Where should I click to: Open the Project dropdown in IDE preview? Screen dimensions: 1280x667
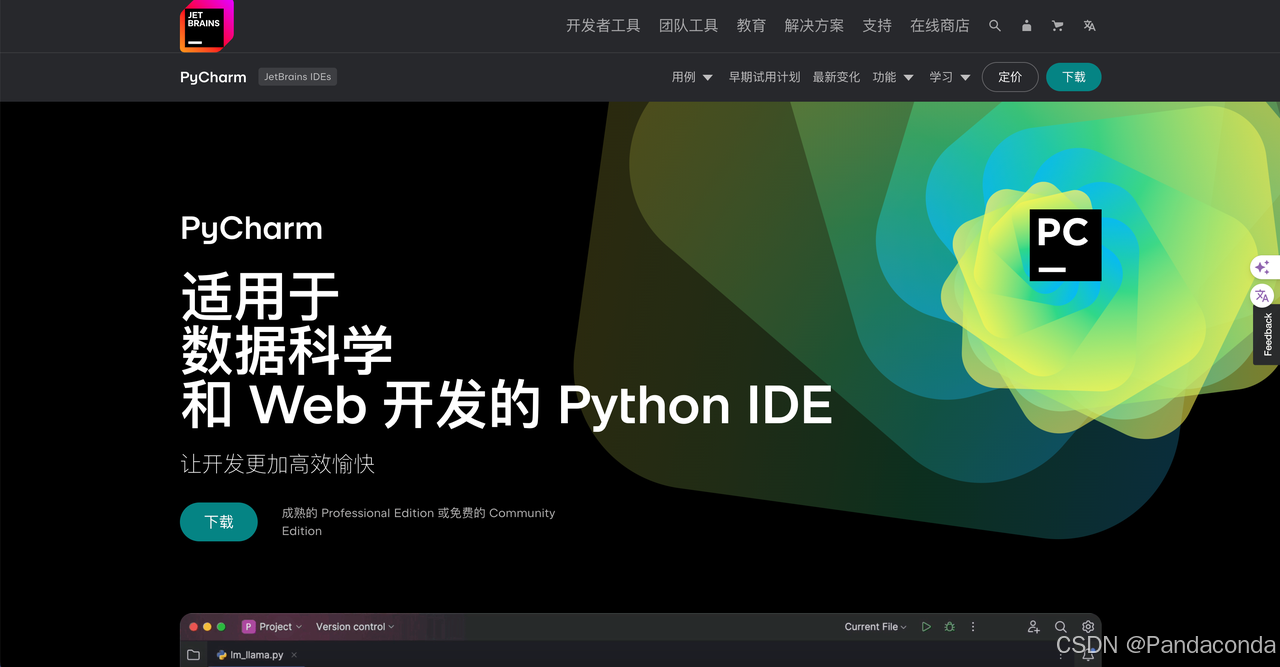point(272,627)
